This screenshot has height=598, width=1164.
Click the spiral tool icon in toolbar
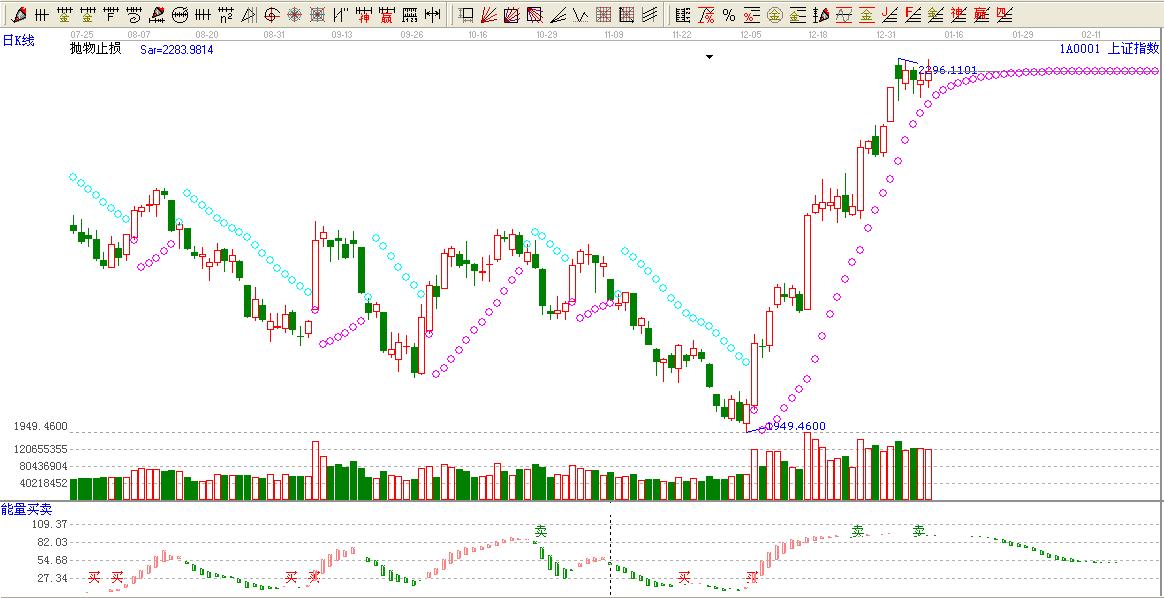135,15
